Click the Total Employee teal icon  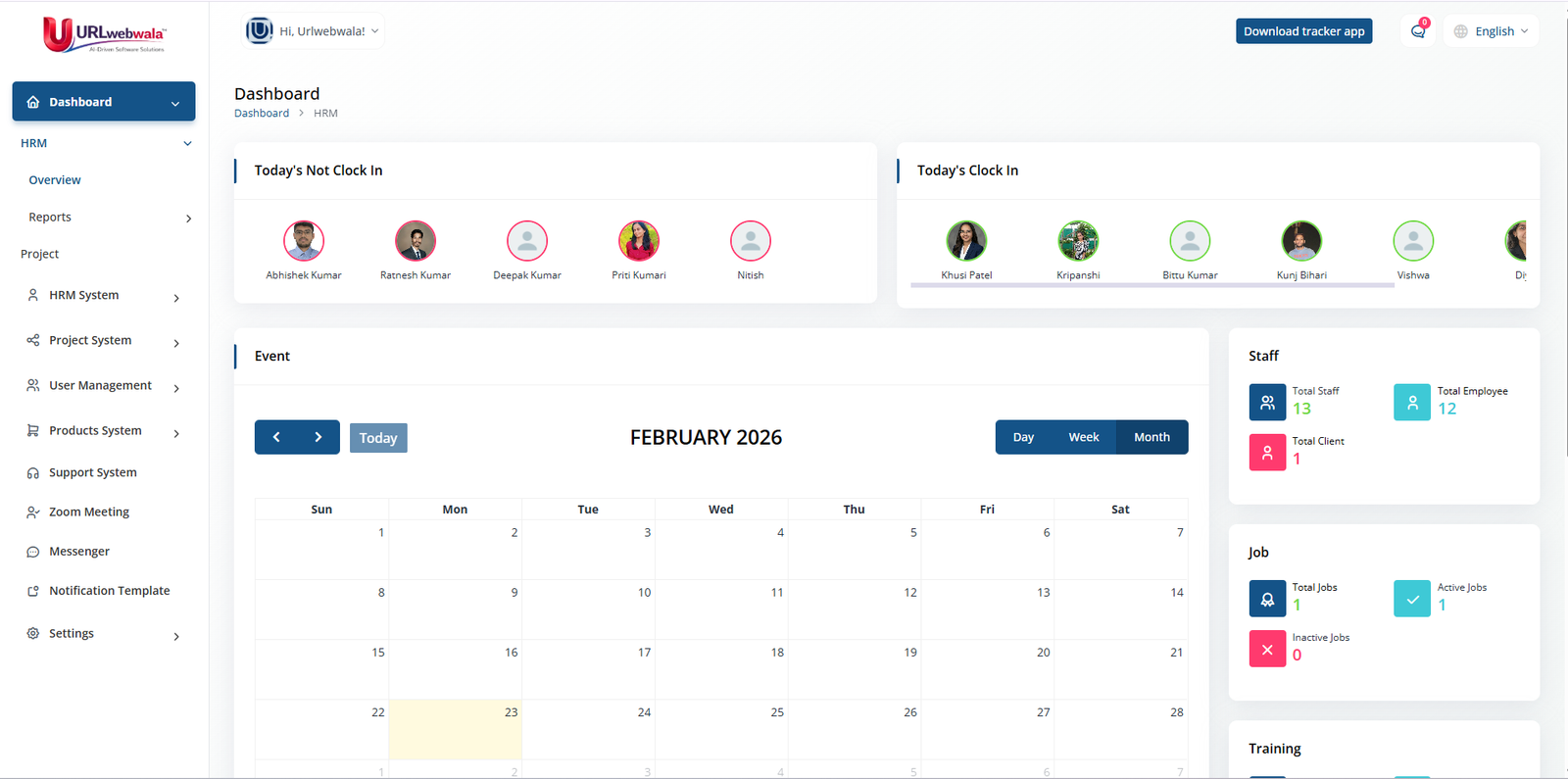(x=1411, y=402)
